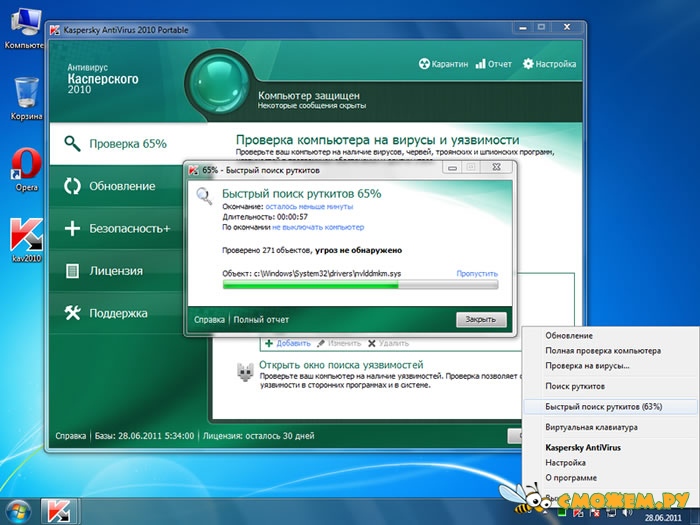The width and height of the screenshot is (700, 525).
Task: Click the 'не выключать компьютер' link
Action: click(x=318, y=227)
